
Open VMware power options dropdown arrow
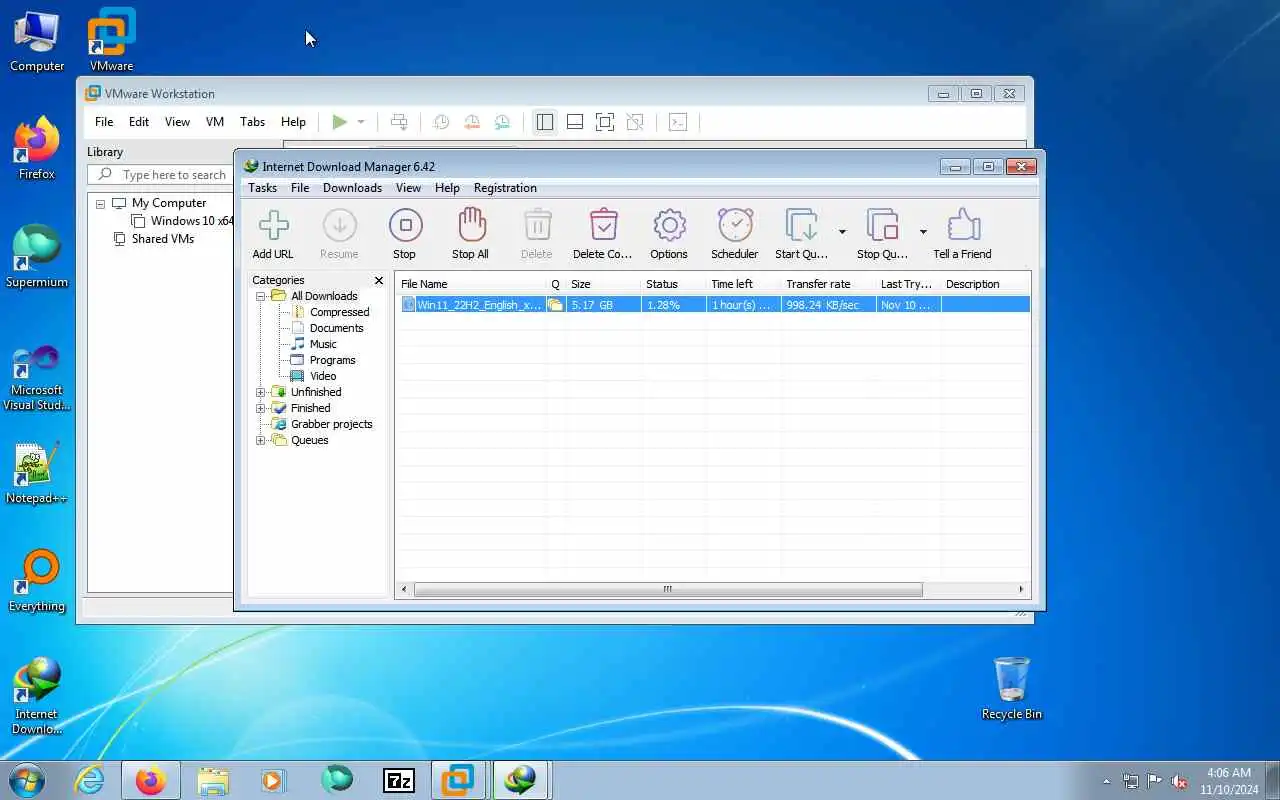361,122
